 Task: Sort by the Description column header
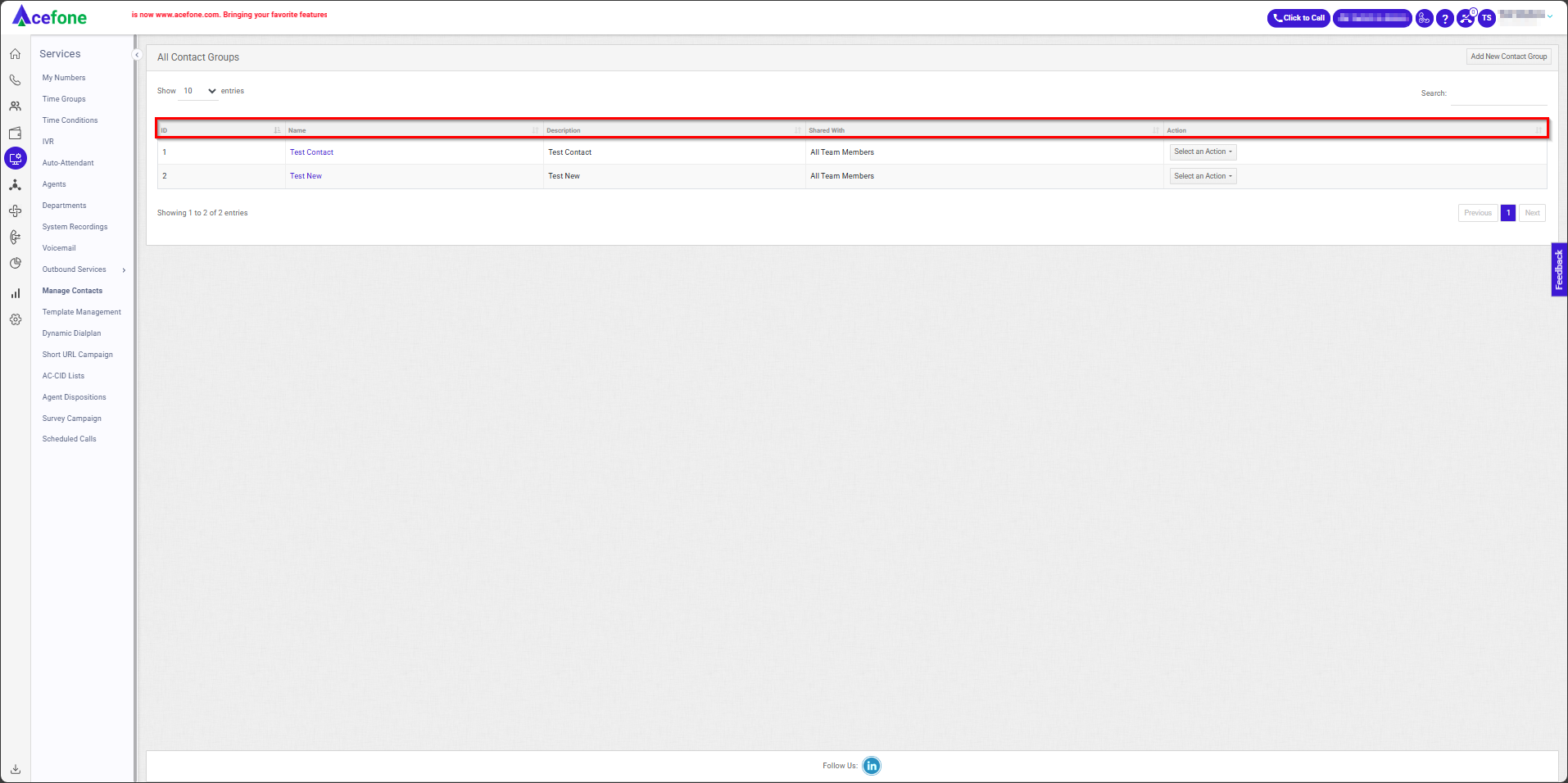tap(673, 130)
